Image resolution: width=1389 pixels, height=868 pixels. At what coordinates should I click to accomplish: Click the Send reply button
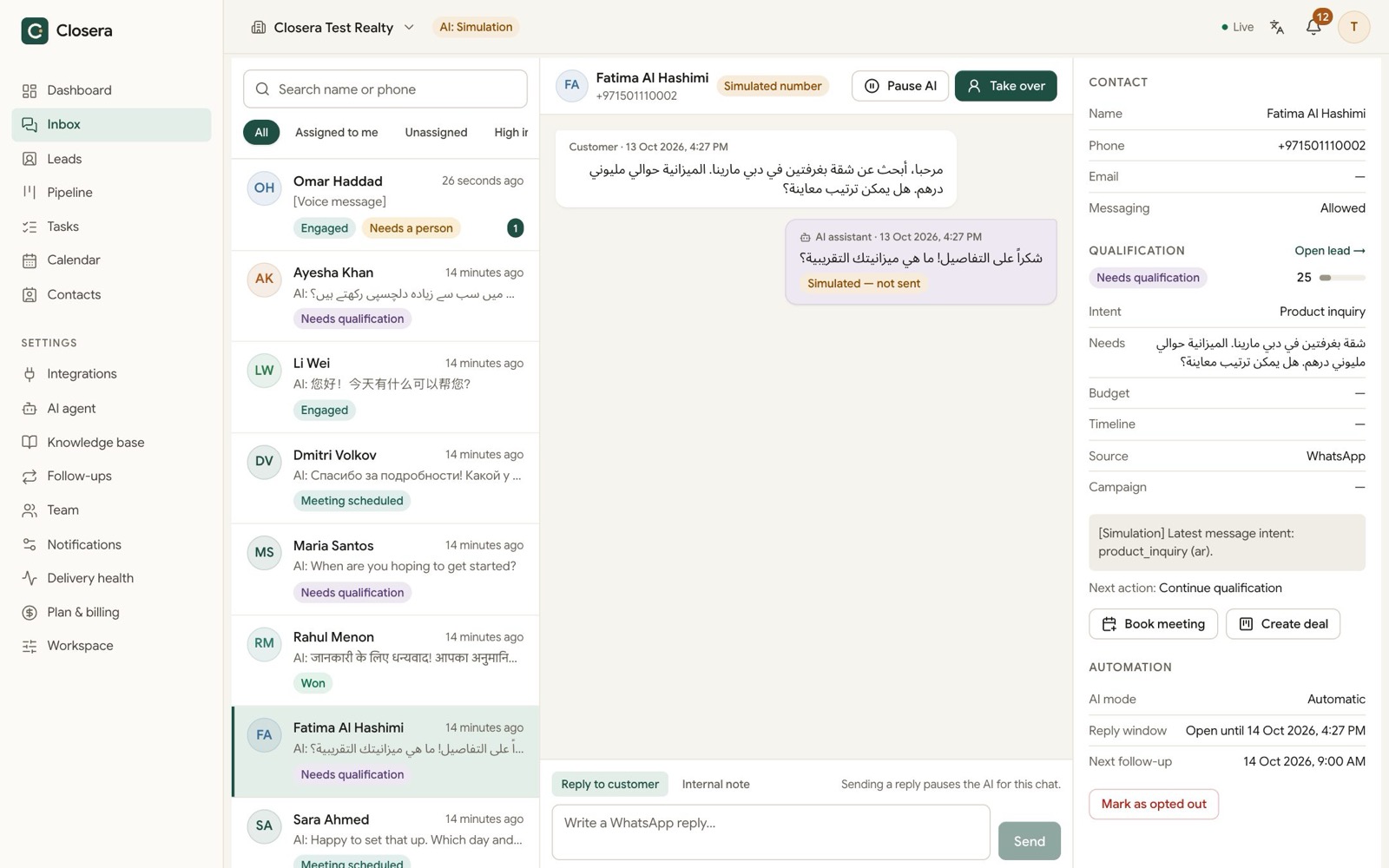[x=1030, y=841]
